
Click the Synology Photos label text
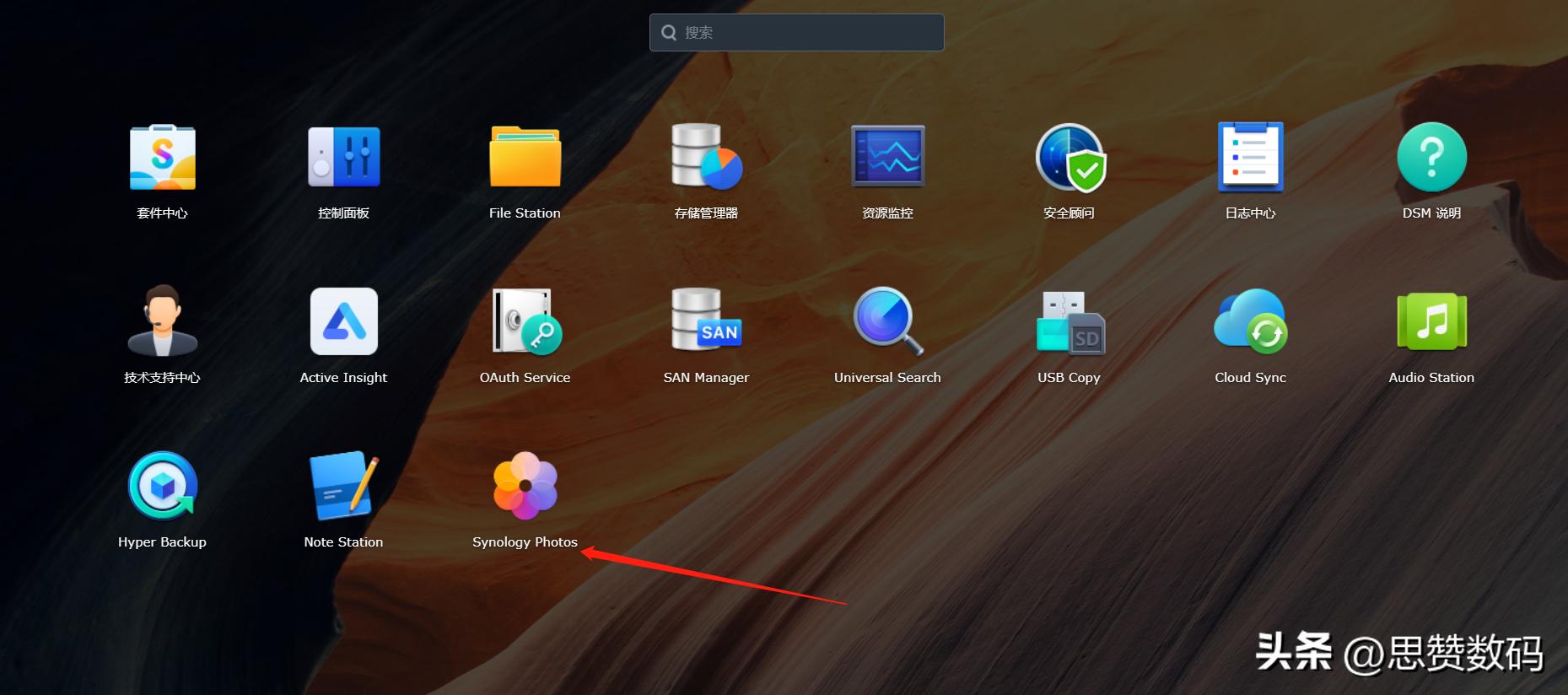pyautogui.click(x=525, y=542)
